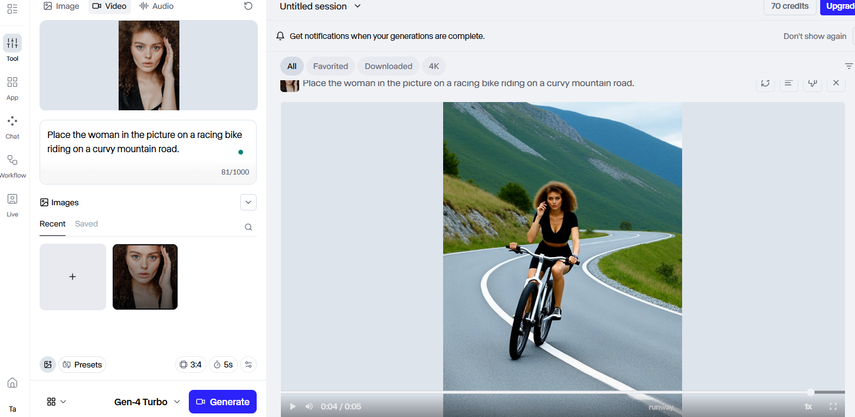
Task: Select the woman portrait in Recent images
Action: (145, 277)
